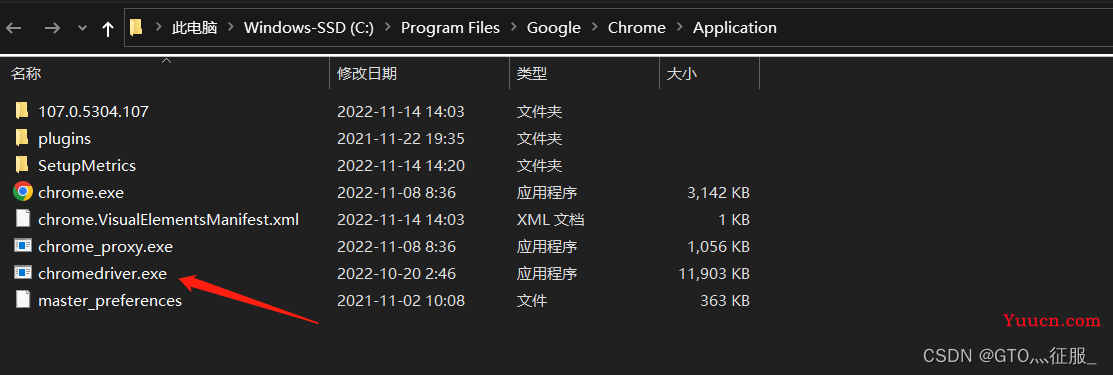Select the chrome.VisualElementsManifest.xml file icon
The height and width of the screenshot is (375, 1113).
[23, 219]
